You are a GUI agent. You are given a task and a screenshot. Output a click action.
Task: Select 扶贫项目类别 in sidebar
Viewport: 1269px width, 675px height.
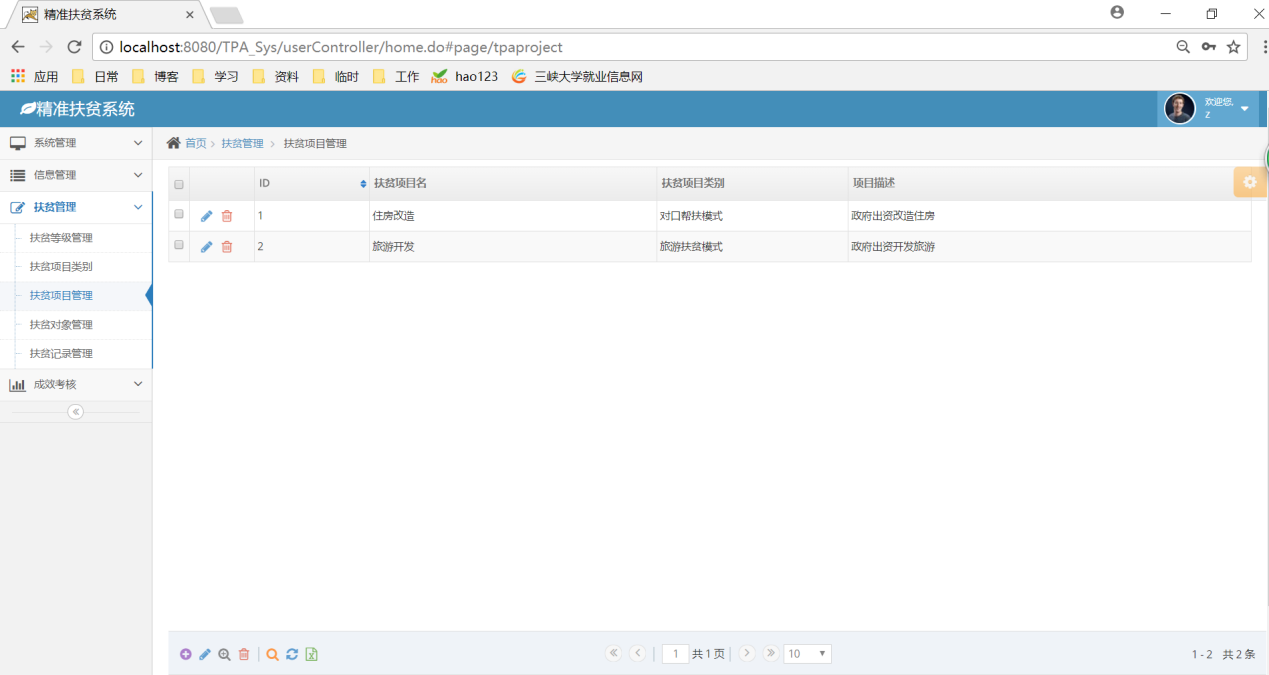click(x=61, y=267)
